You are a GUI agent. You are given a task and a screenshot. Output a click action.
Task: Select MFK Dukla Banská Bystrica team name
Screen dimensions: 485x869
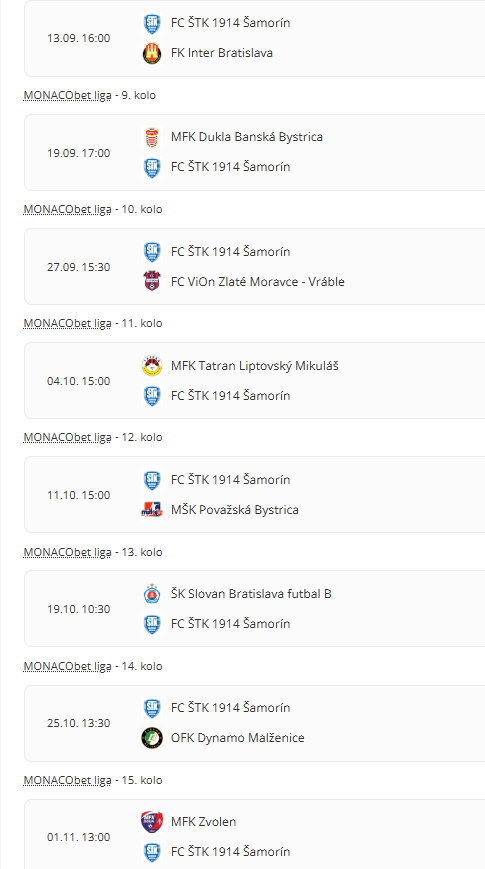click(247, 137)
